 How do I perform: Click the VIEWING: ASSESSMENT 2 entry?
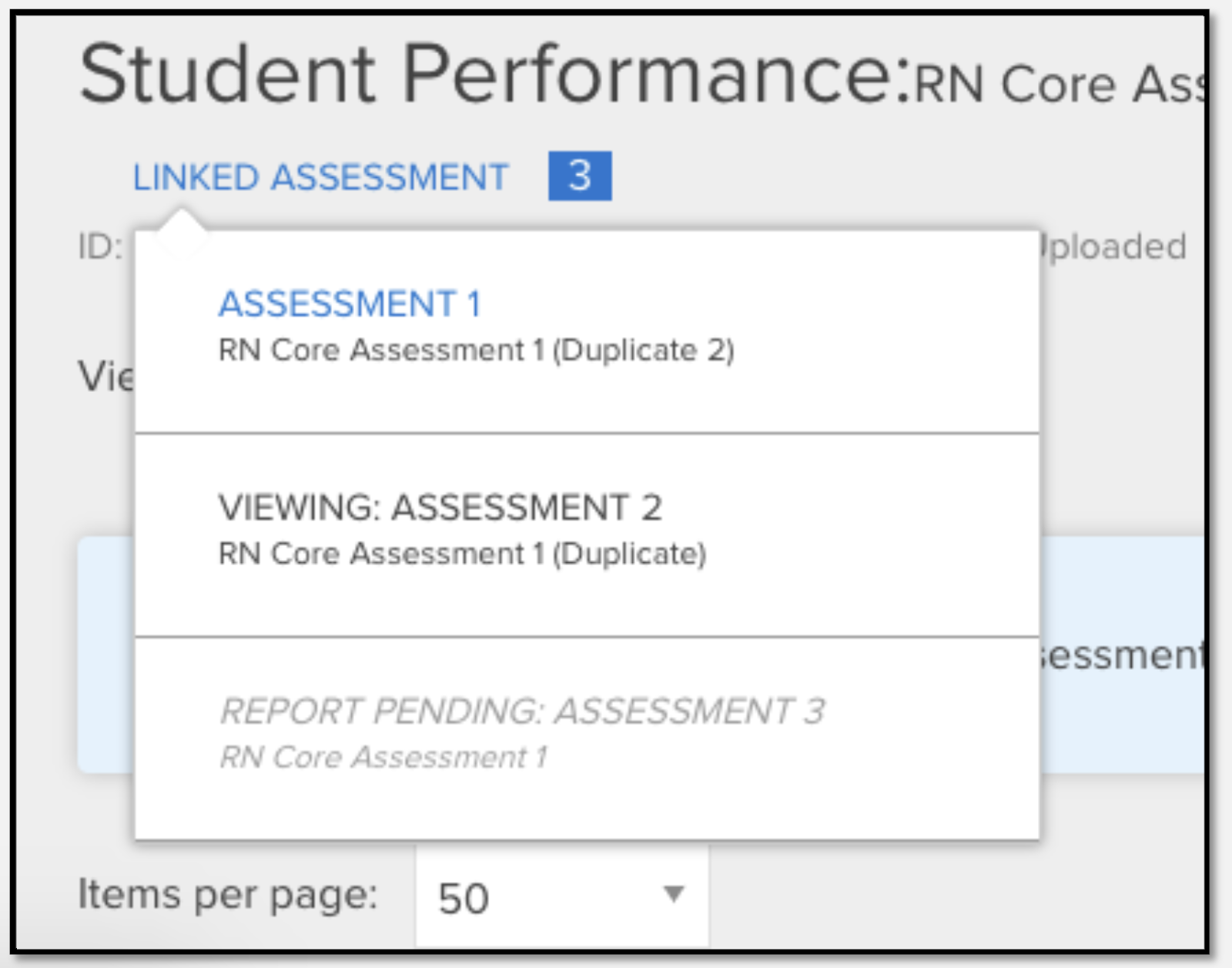tap(441, 507)
